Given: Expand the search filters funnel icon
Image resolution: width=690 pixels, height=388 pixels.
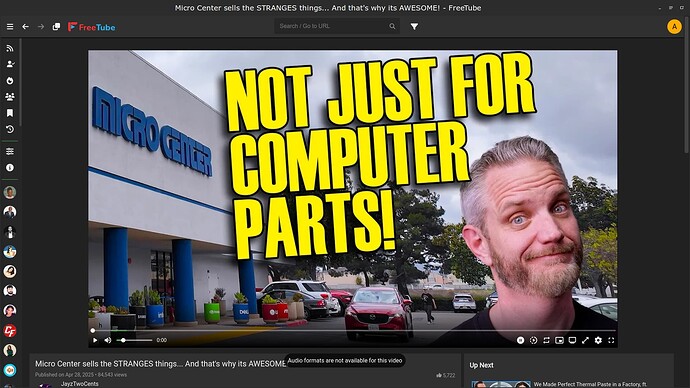Looking at the screenshot, I should pyautogui.click(x=415, y=26).
